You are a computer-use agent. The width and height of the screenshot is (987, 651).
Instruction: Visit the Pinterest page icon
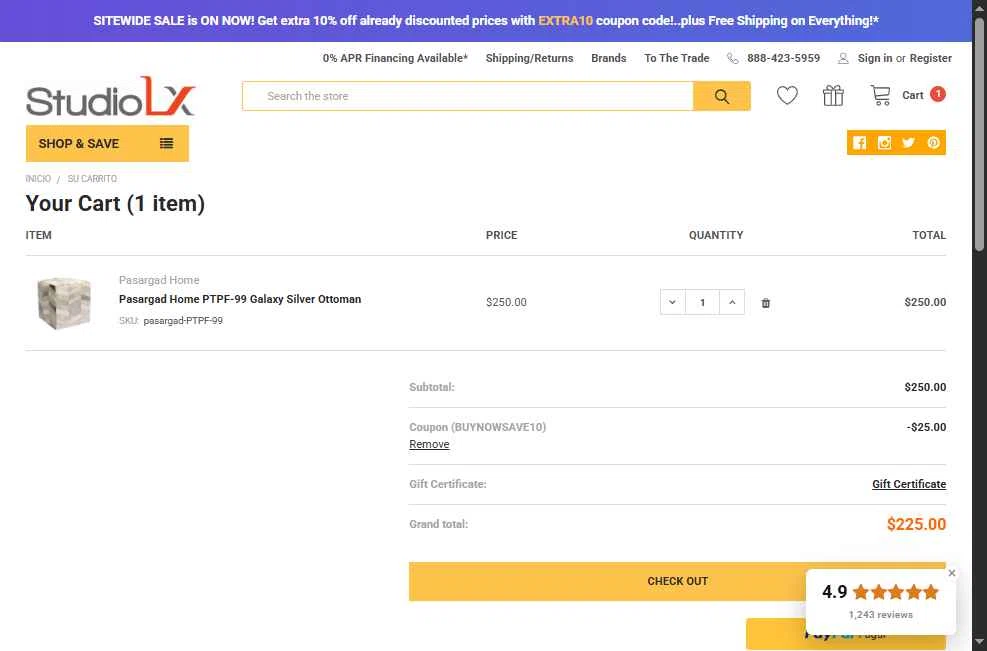coord(933,143)
